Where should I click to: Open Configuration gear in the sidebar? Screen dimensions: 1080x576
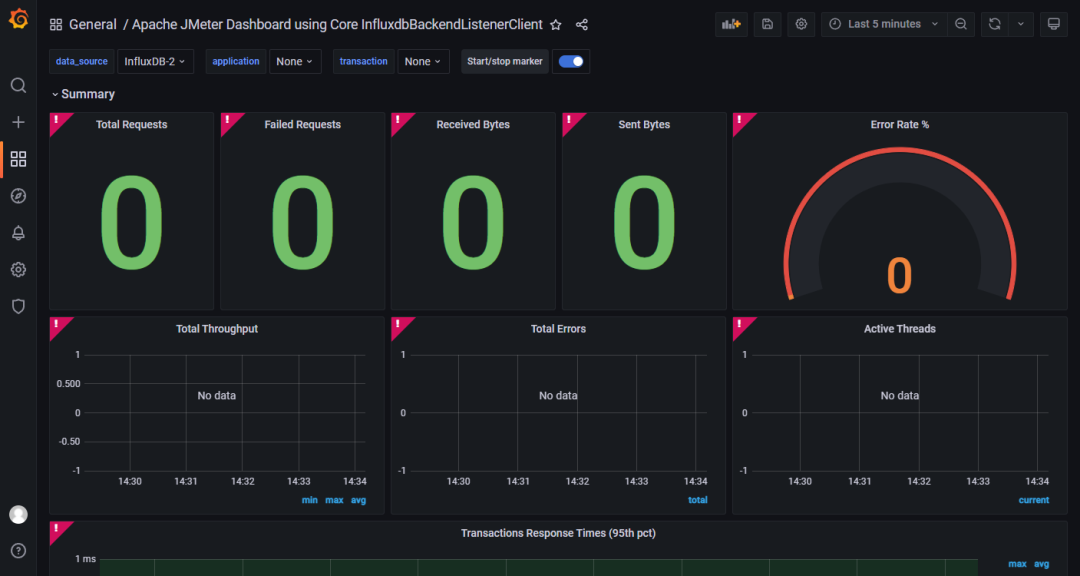pos(18,269)
